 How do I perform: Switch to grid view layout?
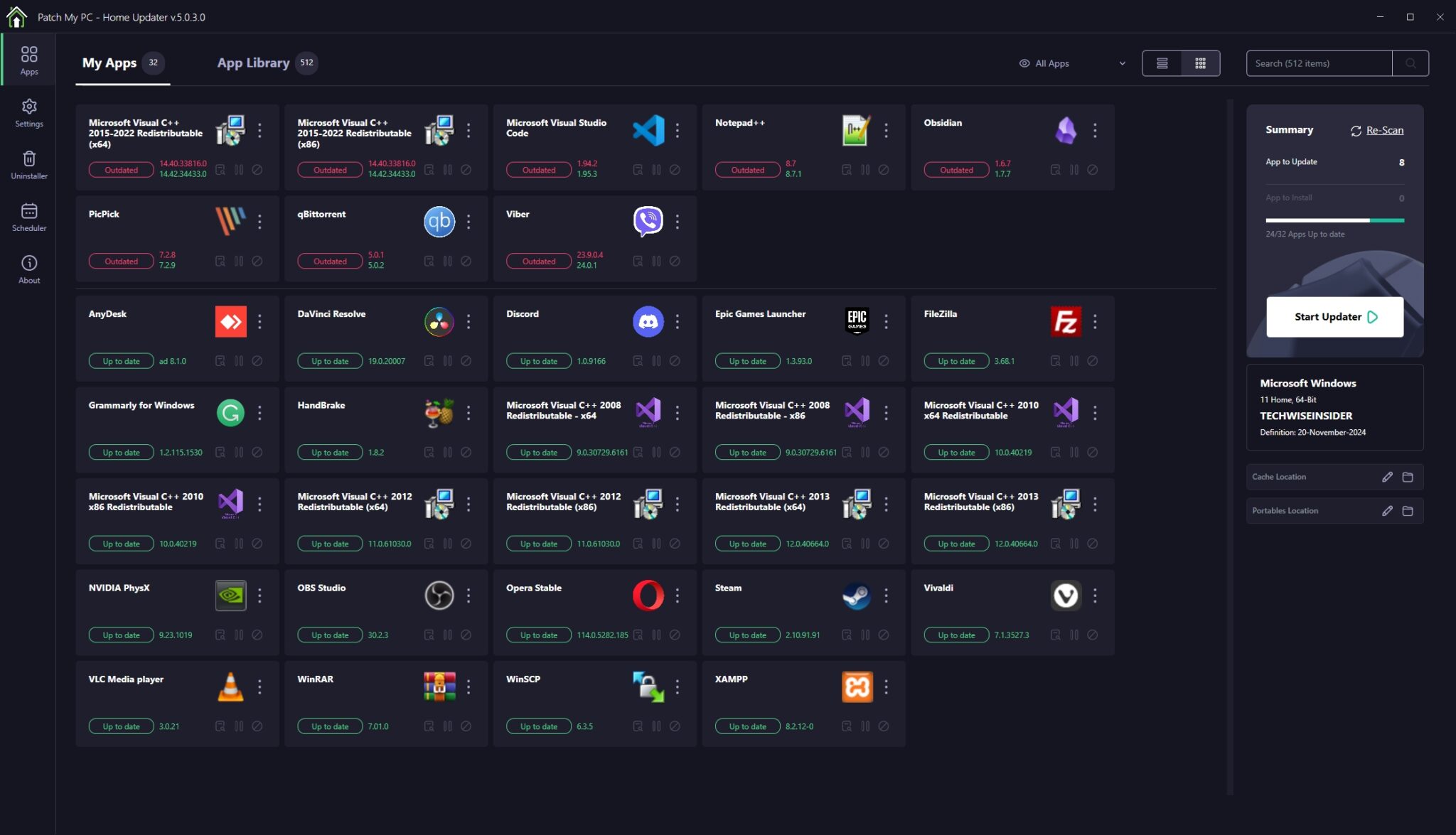pyautogui.click(x=1200, y=63)
